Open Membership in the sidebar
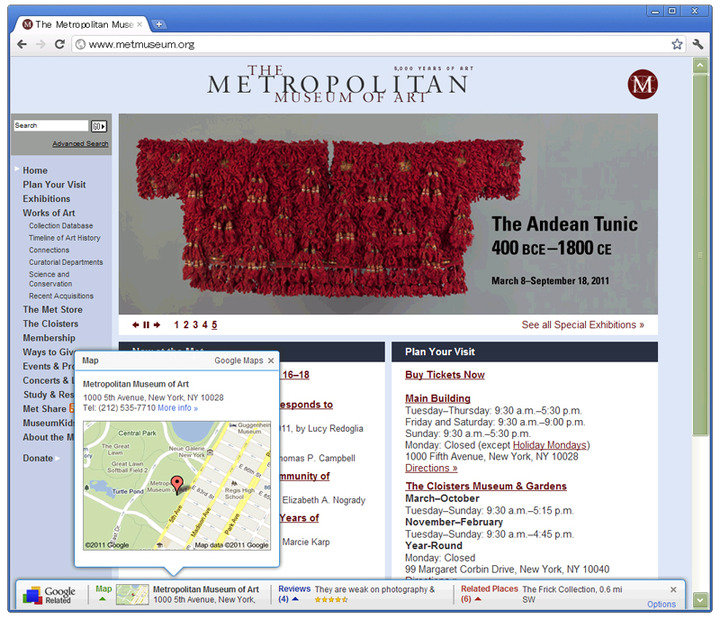Viewport: 720px width, 620px height. pyautogui.click(x=49, y=338)
